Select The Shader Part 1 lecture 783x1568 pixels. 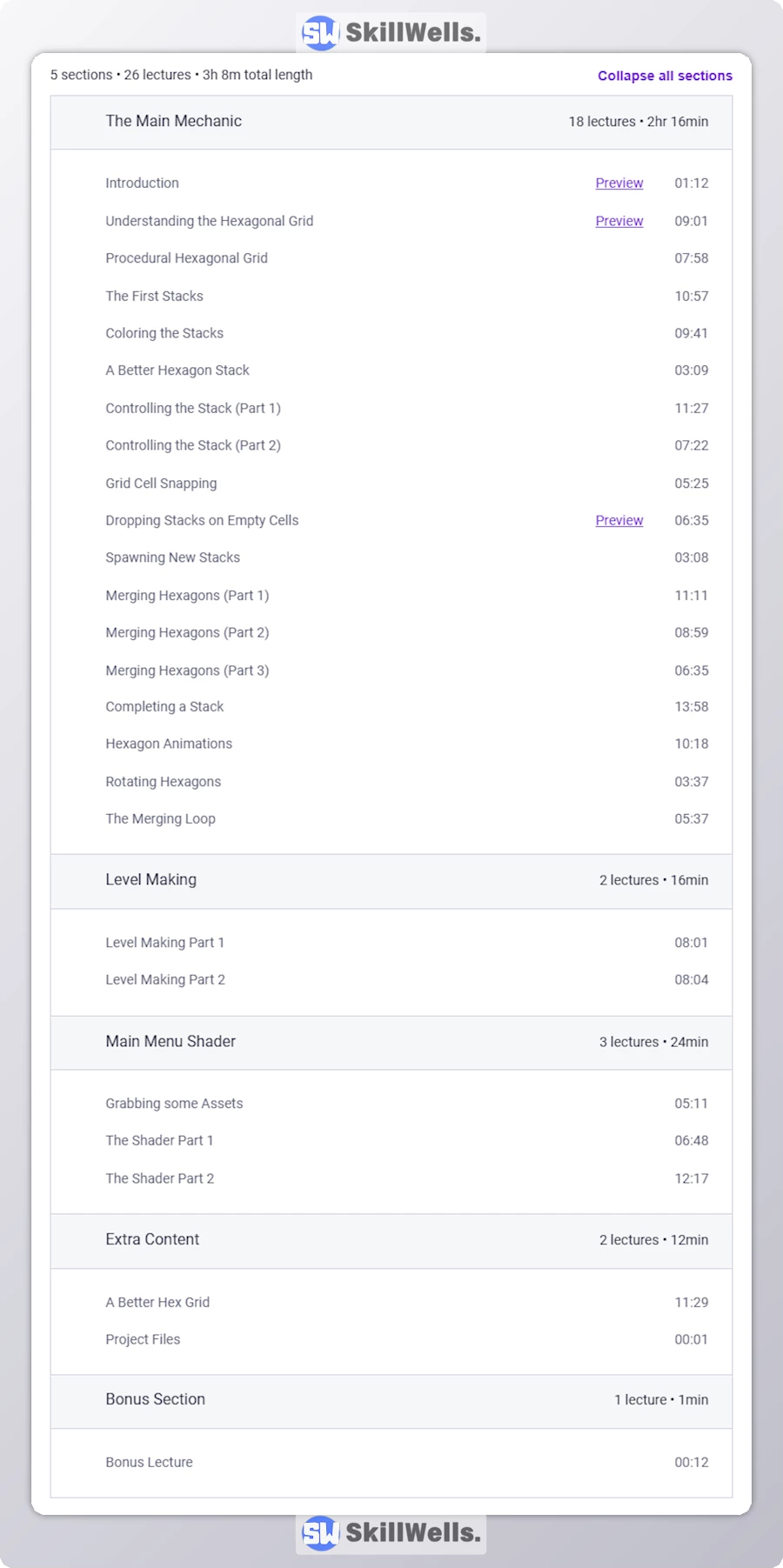click(159, 1141)
